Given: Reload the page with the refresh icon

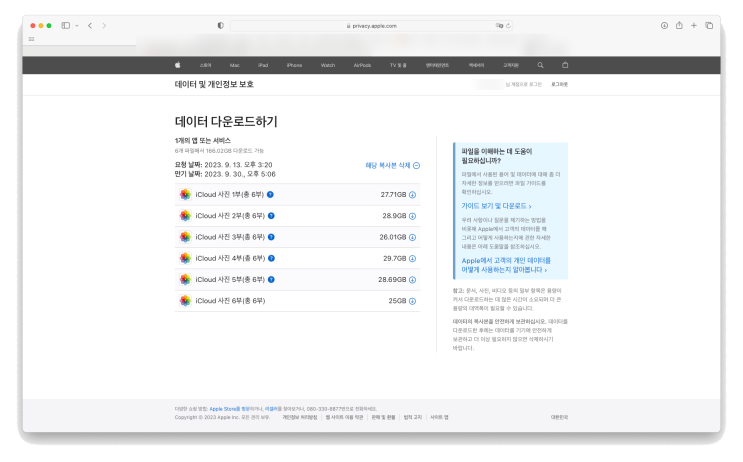Looking at the screenshot, I should tap(508, 26).
